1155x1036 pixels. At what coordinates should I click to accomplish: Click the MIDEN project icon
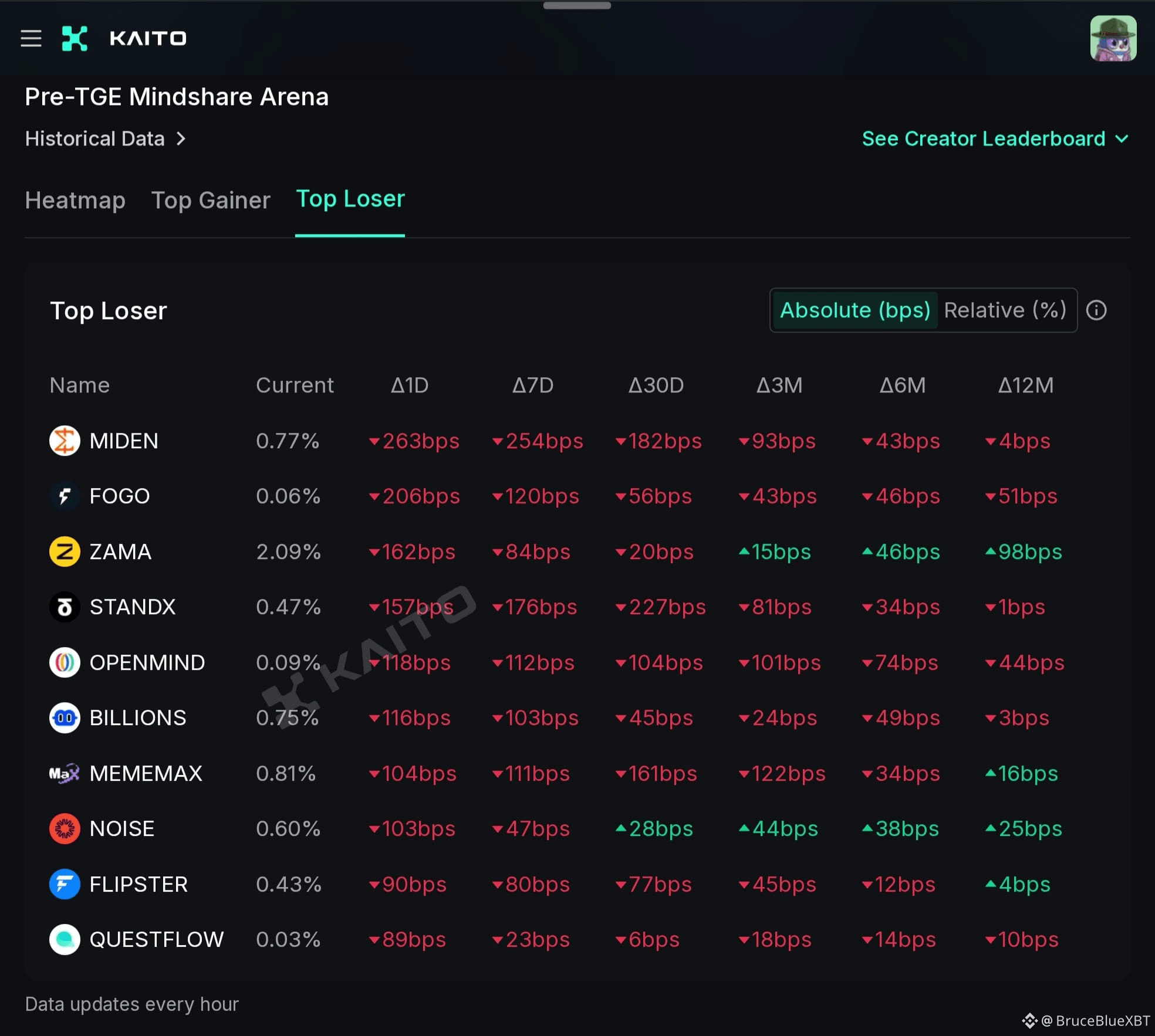[x=65, y=441]
